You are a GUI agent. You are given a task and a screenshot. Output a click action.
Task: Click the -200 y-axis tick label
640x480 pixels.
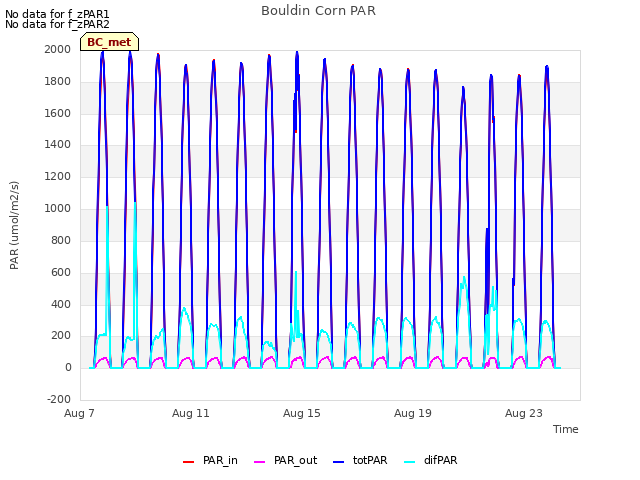point(59,399)
